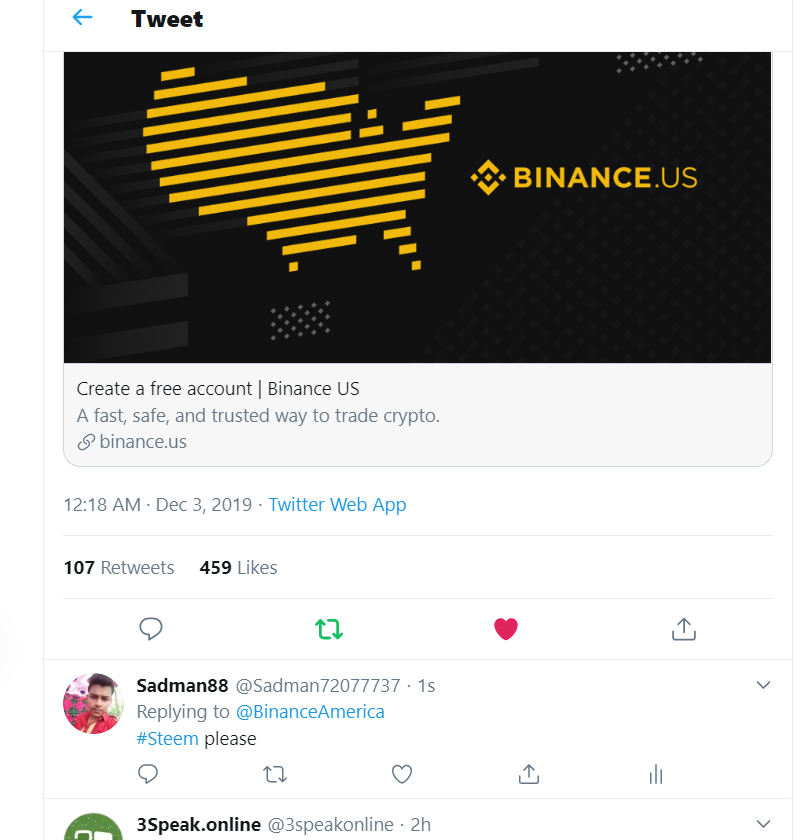The image size is (801, 840).
Task: View the 107 Retweets list
Action: pos(119,567)
